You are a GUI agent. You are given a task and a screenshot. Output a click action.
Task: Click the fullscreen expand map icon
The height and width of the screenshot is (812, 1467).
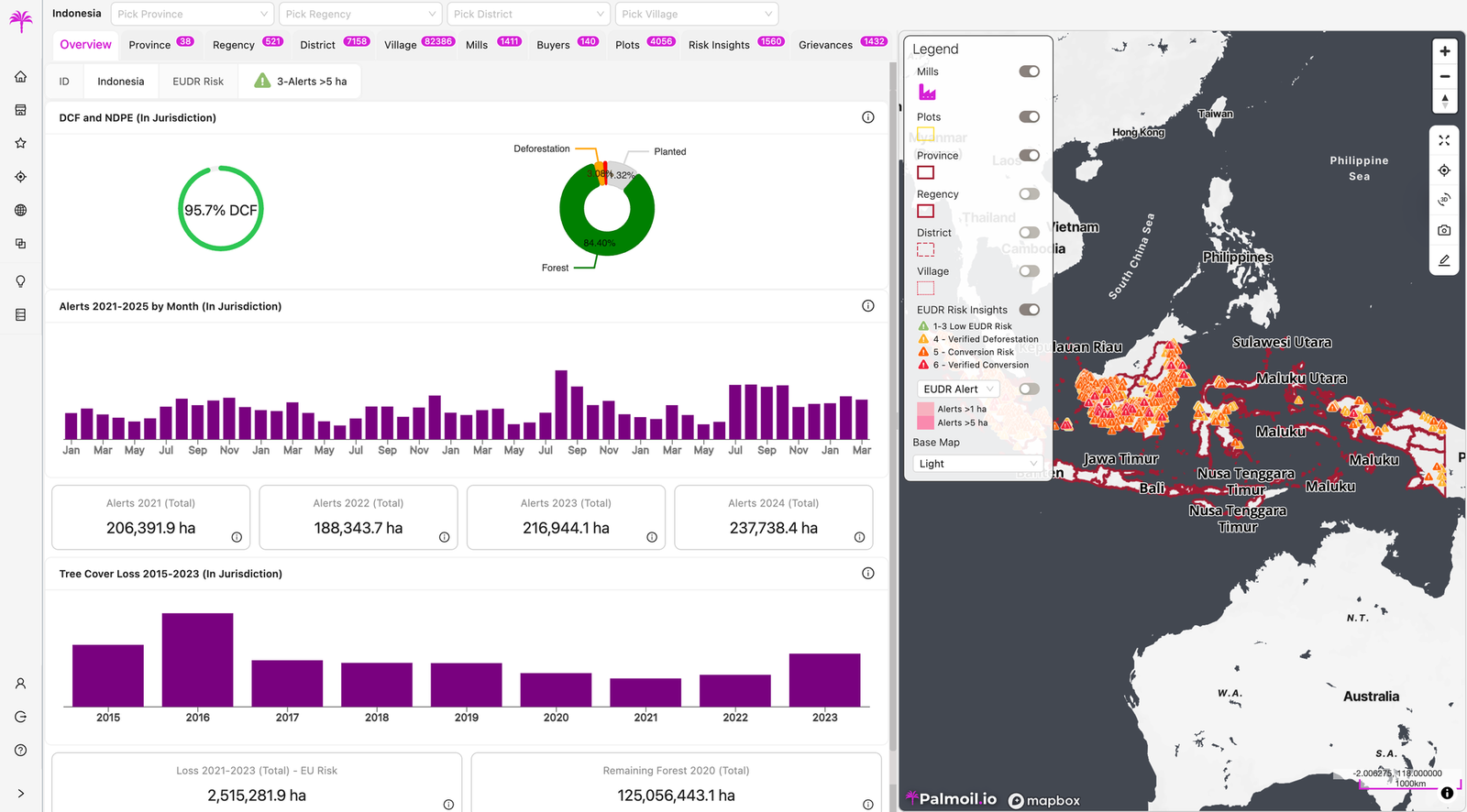tap(1444, 140)
